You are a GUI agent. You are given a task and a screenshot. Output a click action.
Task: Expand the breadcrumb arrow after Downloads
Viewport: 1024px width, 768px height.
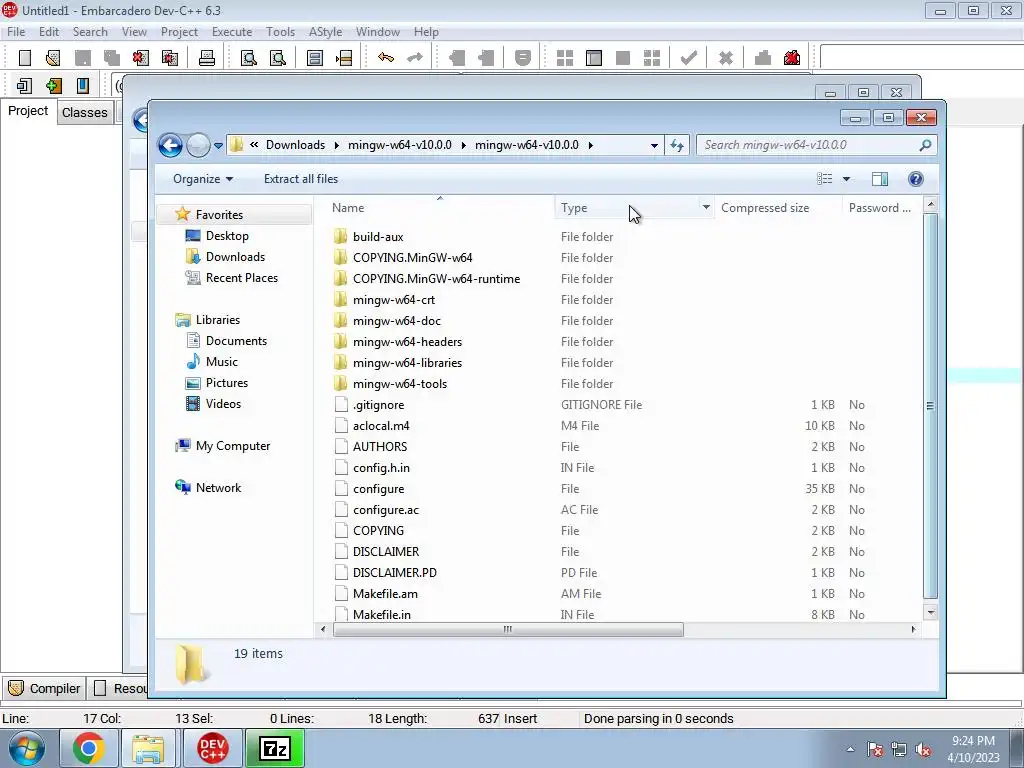pyautogui.click(x=336, y=145)
